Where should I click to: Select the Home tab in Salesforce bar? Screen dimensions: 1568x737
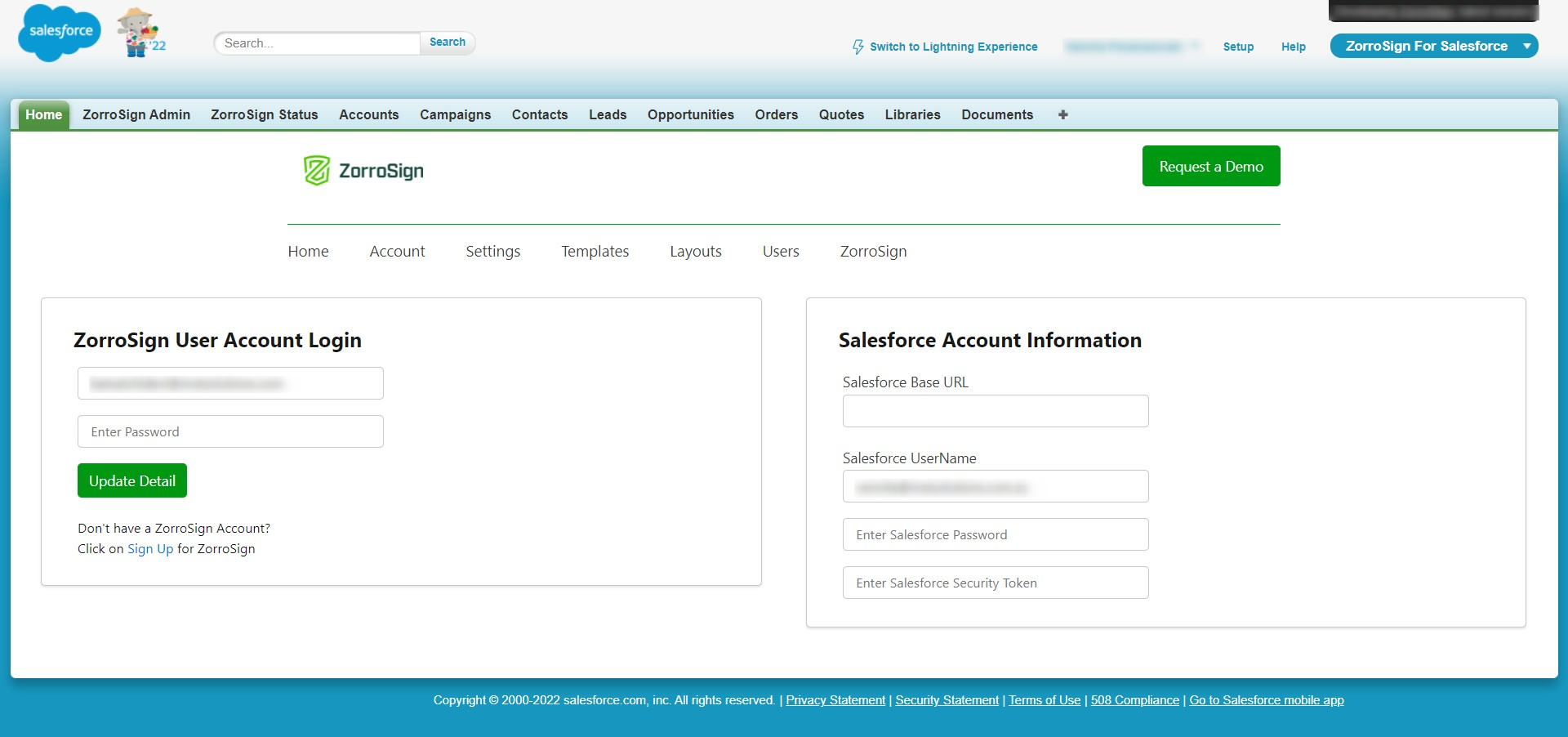[x=44, y=114]
